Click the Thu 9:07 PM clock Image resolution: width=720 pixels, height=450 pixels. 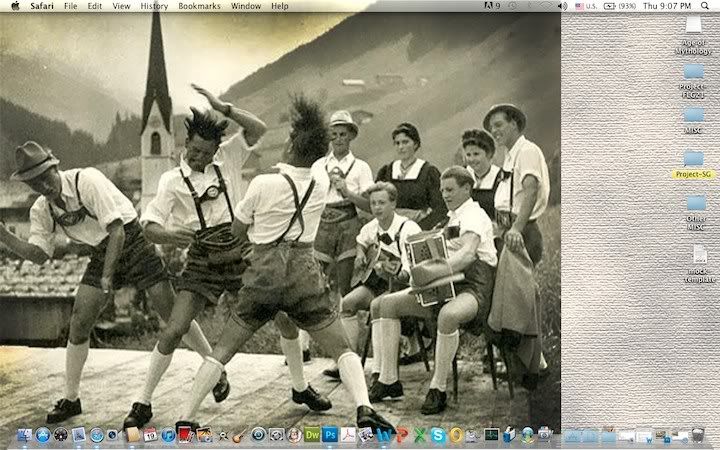667,6
